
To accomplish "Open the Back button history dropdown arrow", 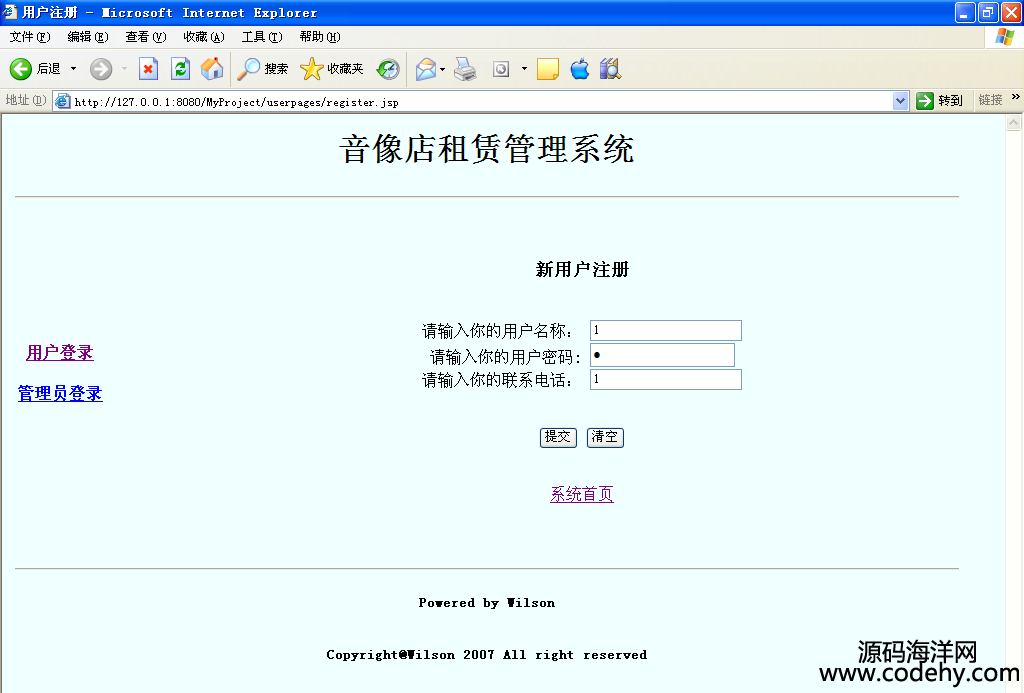I will (73, 69).
